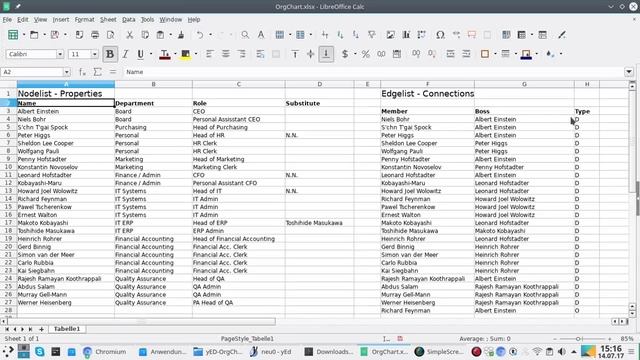Toggle Align Left

point(210,54)
